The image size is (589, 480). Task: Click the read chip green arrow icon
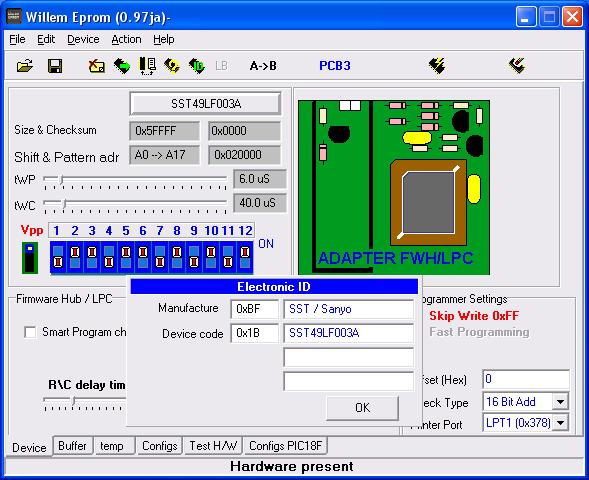[x=122, y=66]
